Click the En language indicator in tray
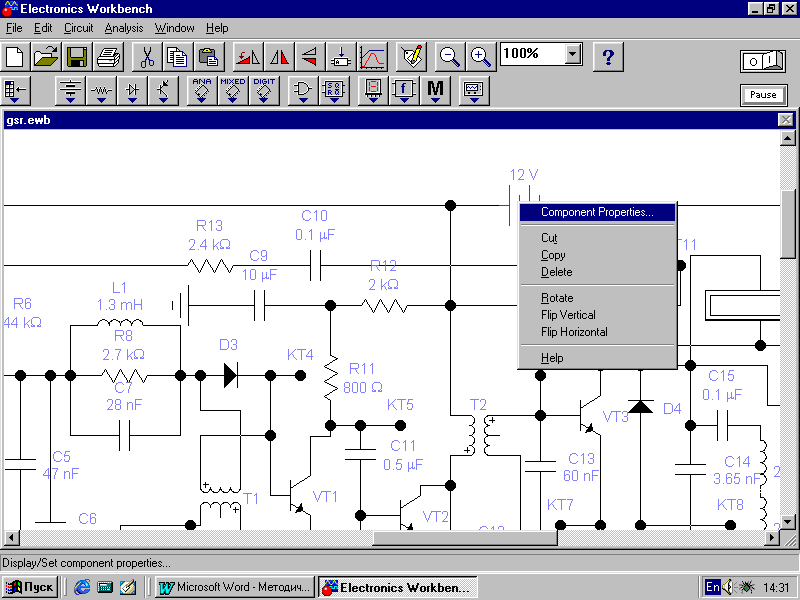This screenshot has width=800, height=600. [x=712, y=587]
